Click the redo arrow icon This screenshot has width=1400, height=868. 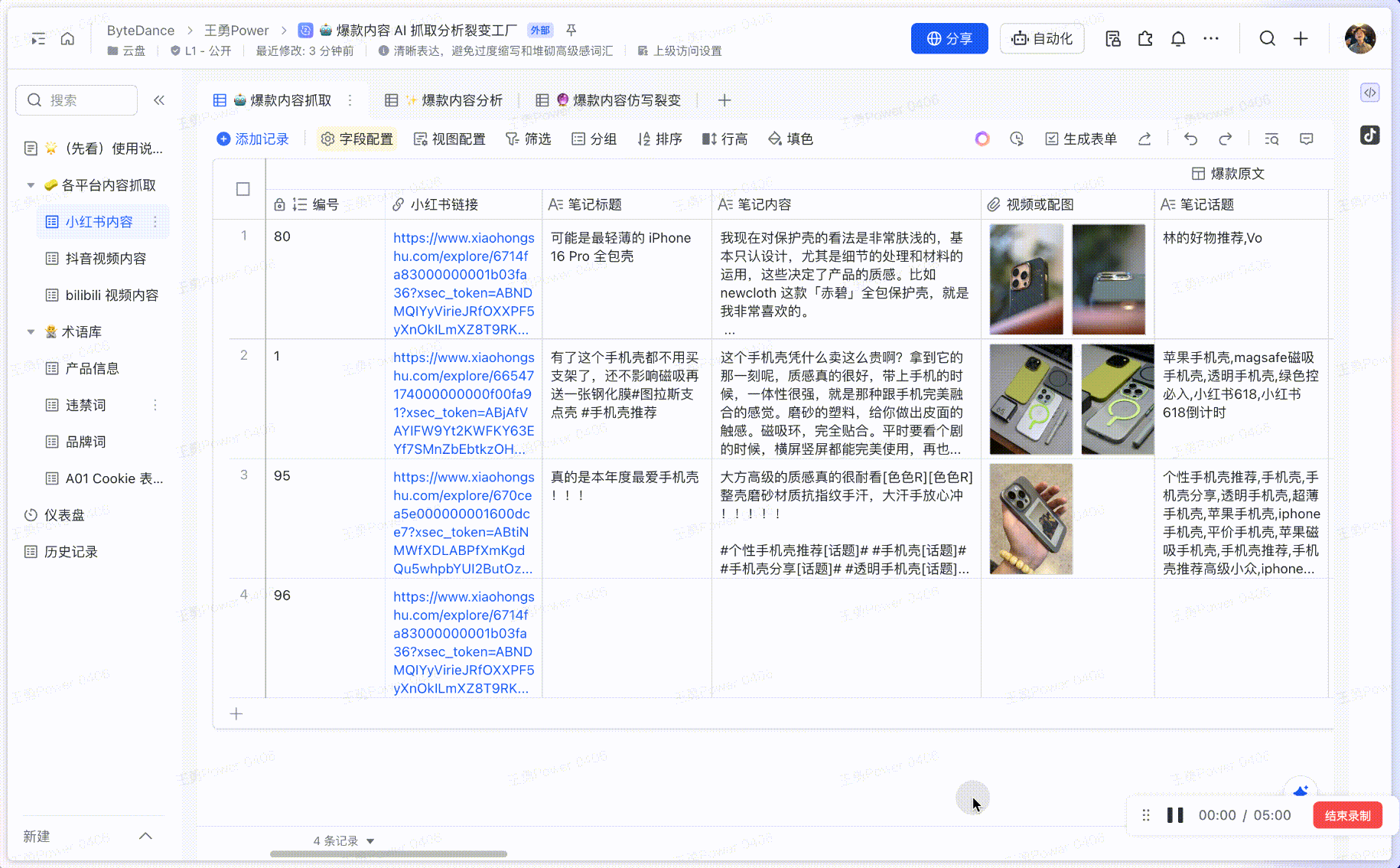1225,139
